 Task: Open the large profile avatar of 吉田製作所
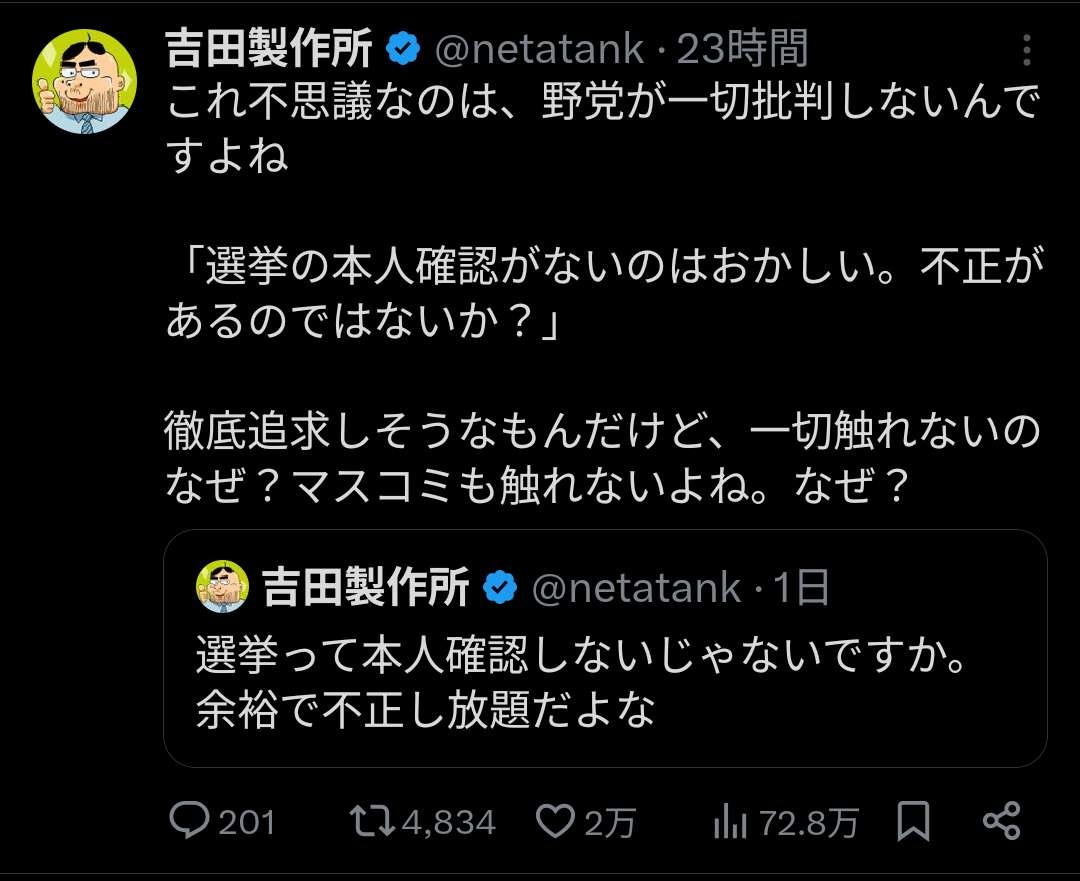click(x=84, y=81)
